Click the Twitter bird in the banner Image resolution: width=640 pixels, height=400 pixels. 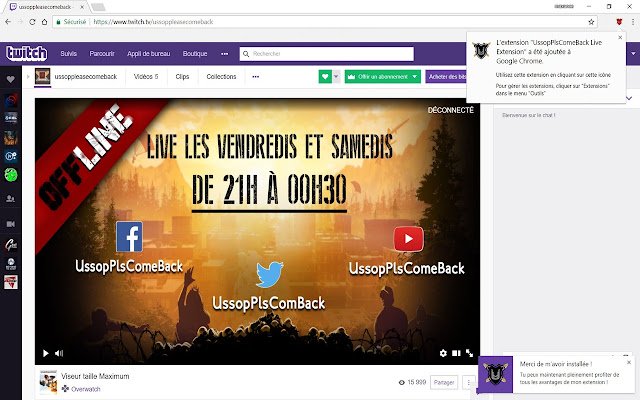pos(269,274)
